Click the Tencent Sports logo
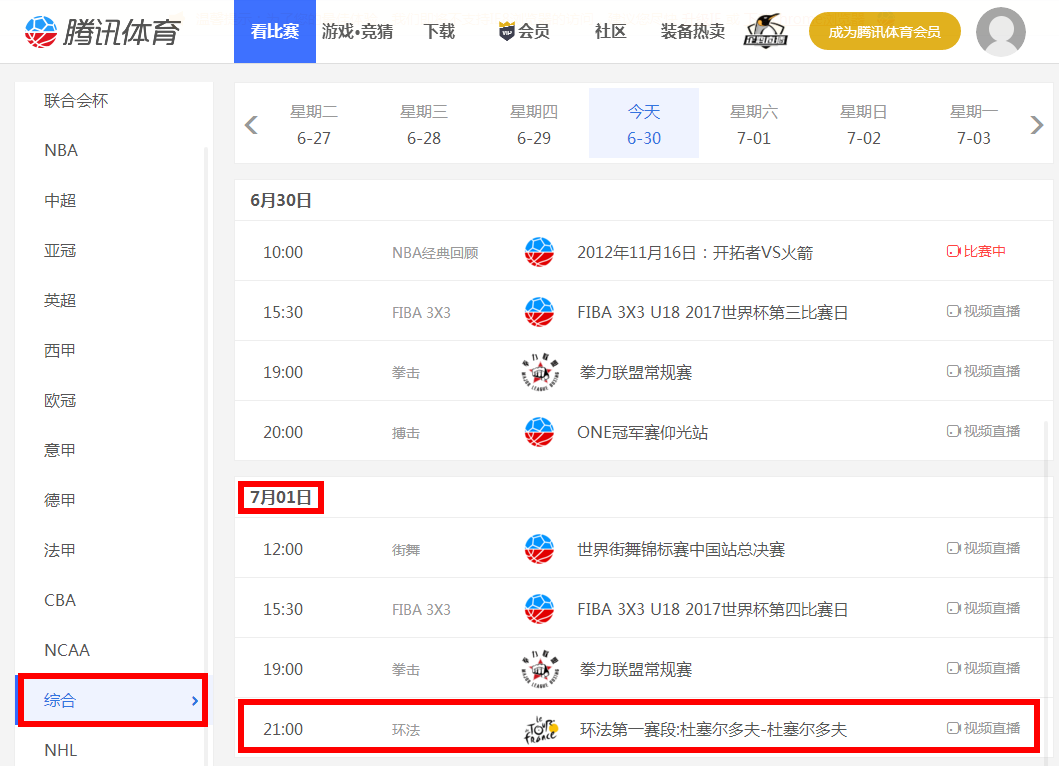This screenshot has width=1059, height=766. pos(103,31)
